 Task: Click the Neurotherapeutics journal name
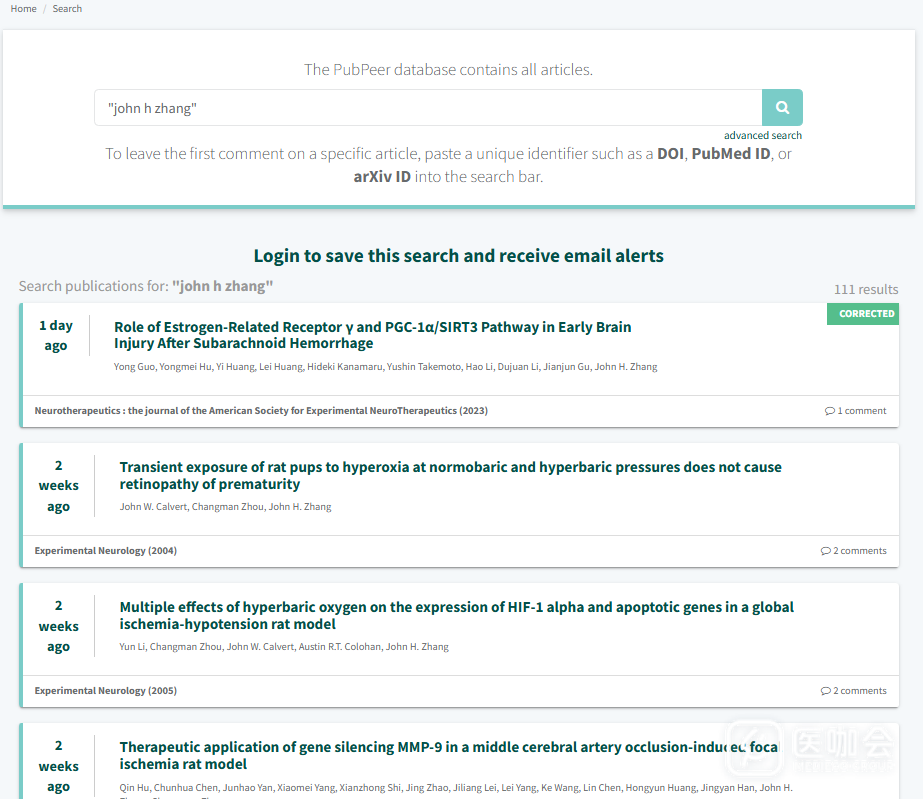(x=261, y=411)
